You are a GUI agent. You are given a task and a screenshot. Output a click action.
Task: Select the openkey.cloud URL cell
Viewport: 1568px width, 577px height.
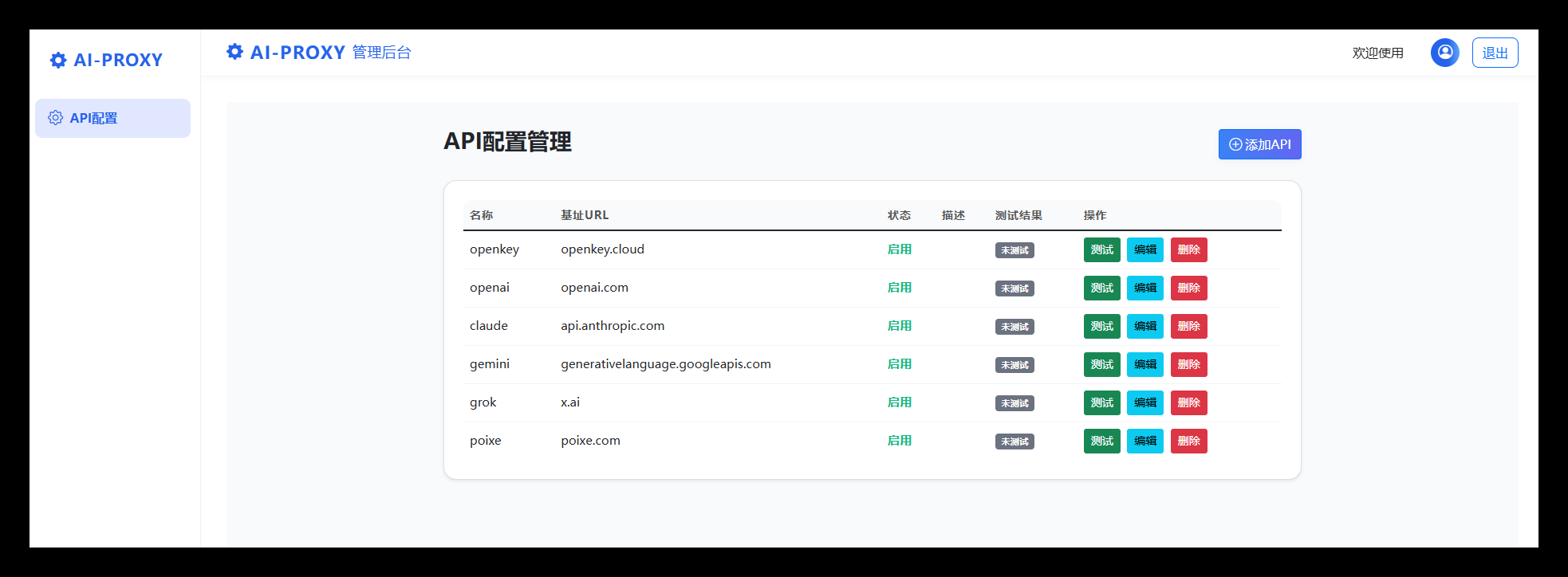pyautogui.click(x=602, y=249)
